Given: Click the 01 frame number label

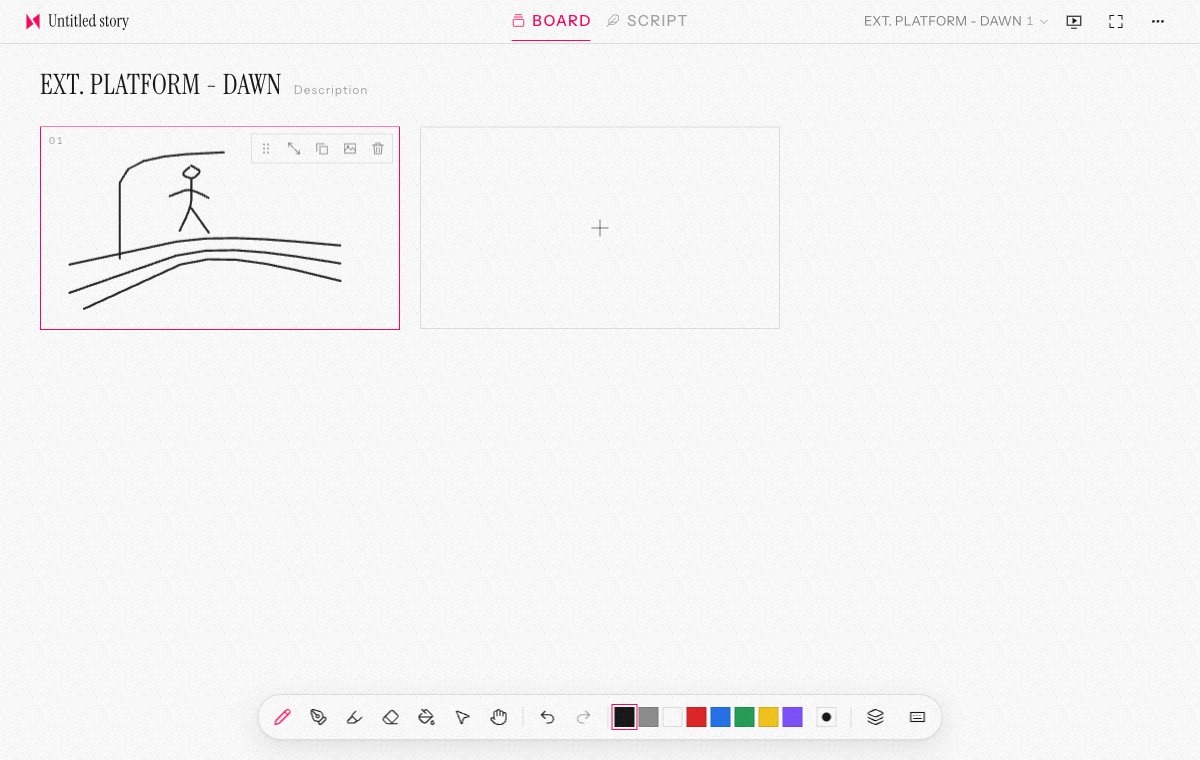Looking at the screenshot, I should (x=56, y=141).
